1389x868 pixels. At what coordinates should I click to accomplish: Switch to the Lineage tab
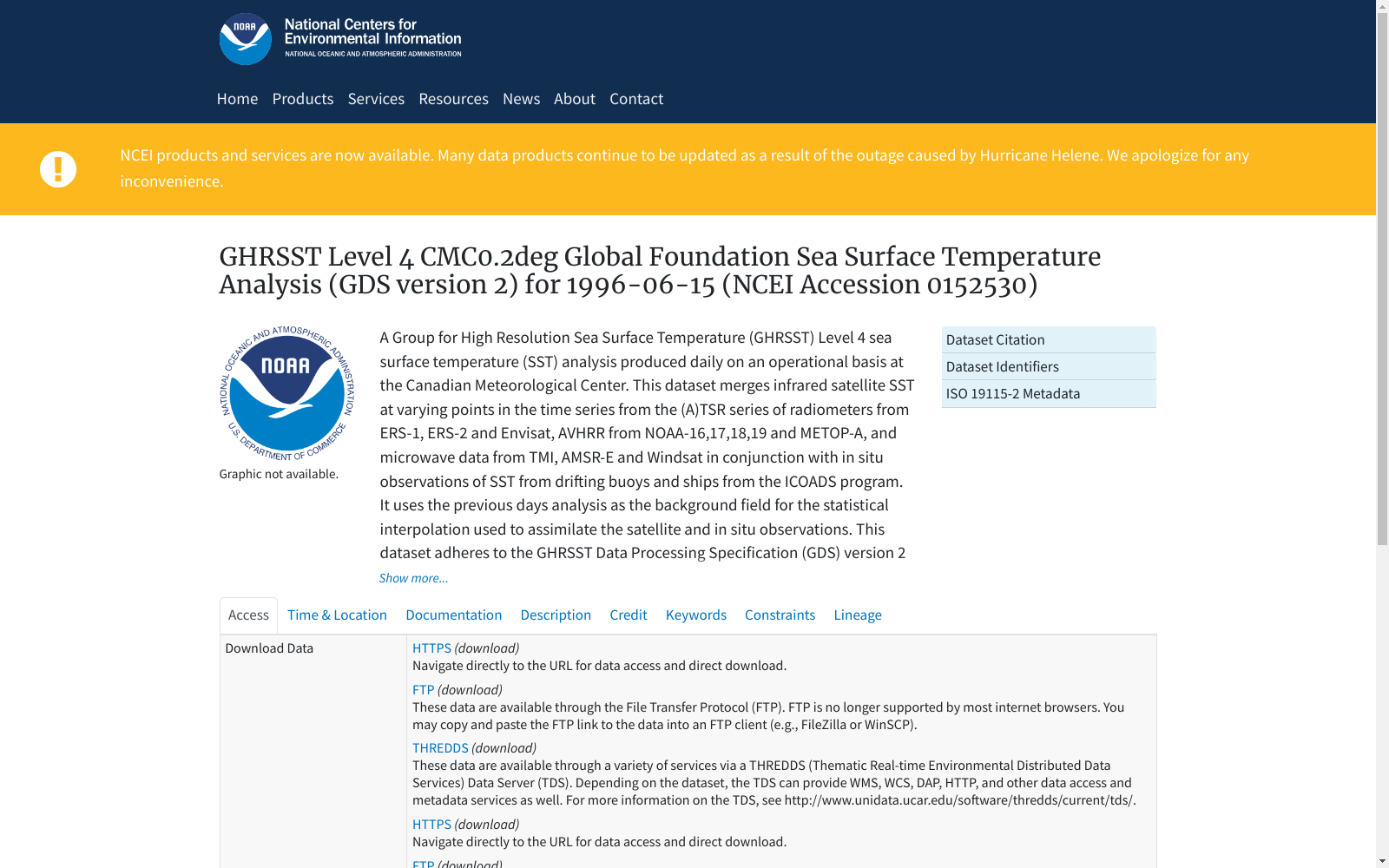pos(858,615)
